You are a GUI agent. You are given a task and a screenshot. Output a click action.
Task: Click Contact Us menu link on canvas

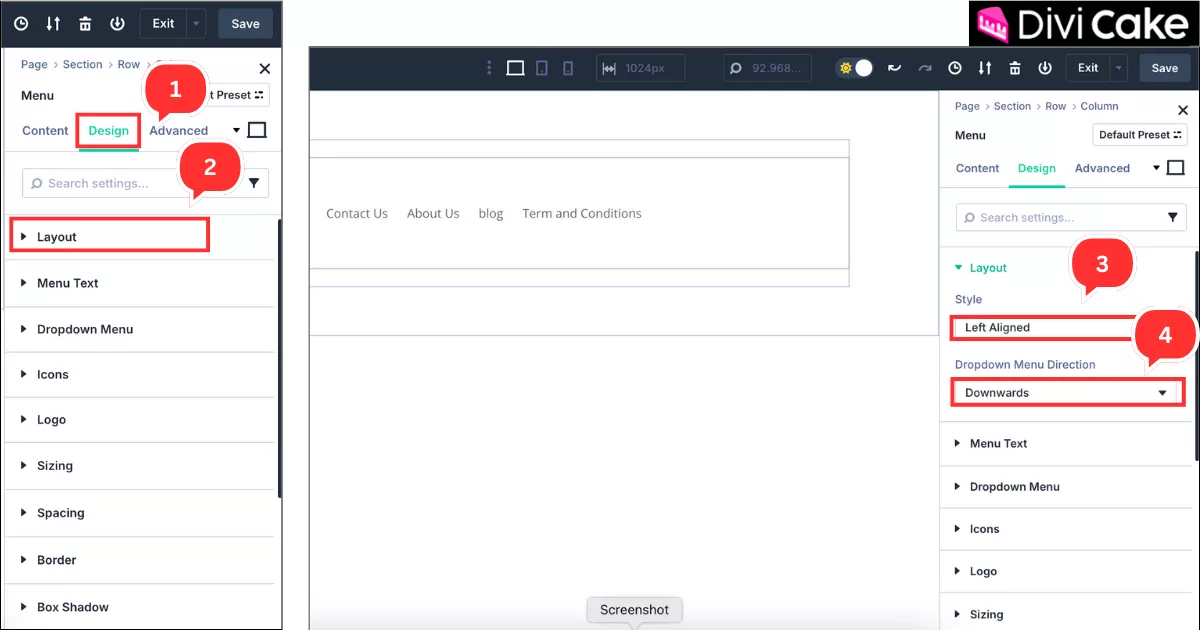[x=357, y=213]
